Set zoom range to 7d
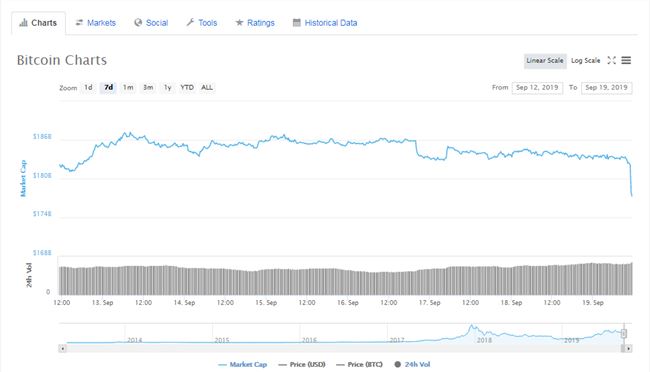The width and height of the screenshot is (650, 372). pos(109,88)
